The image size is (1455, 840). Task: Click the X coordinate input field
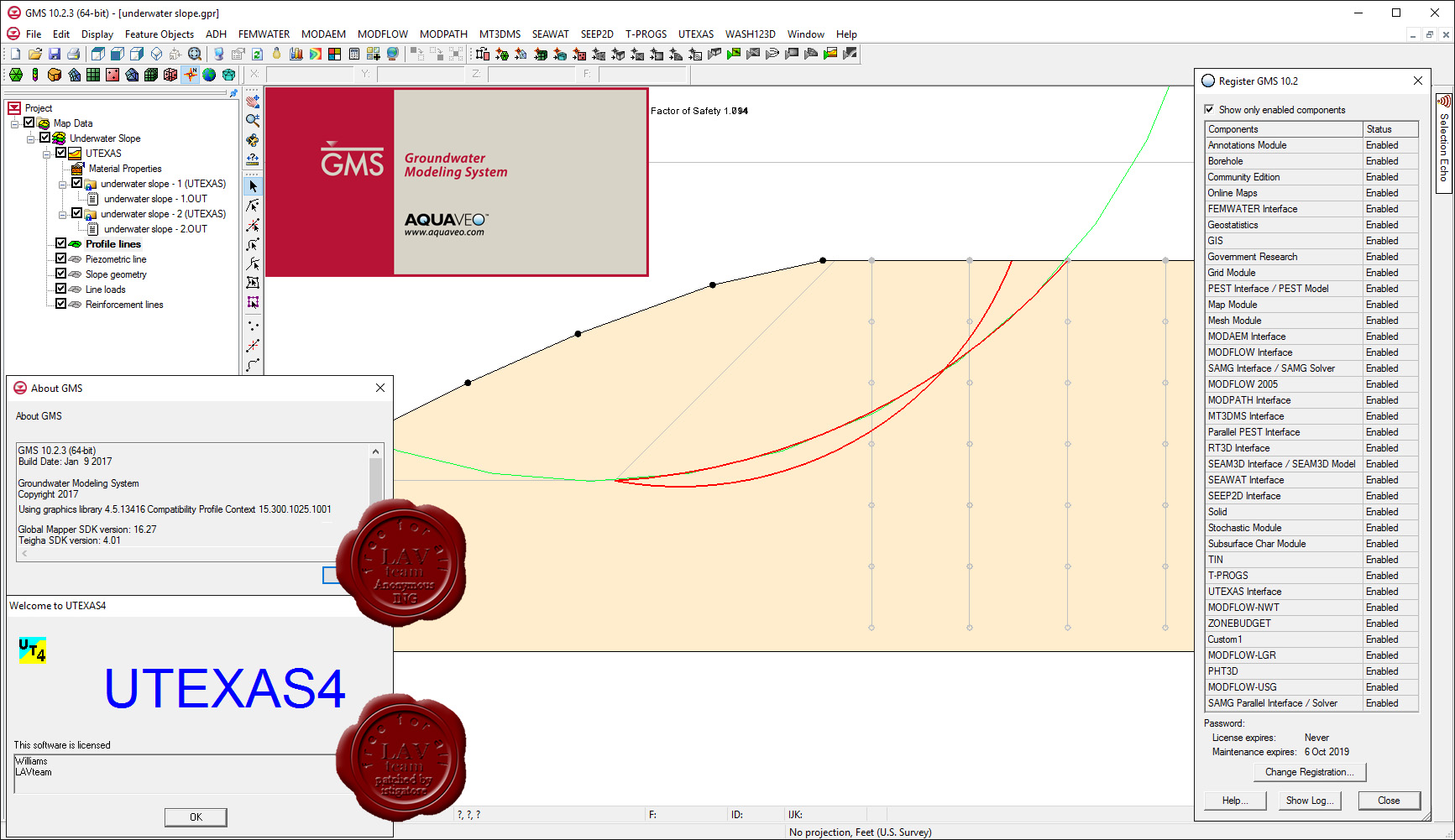tap(309, 74)
